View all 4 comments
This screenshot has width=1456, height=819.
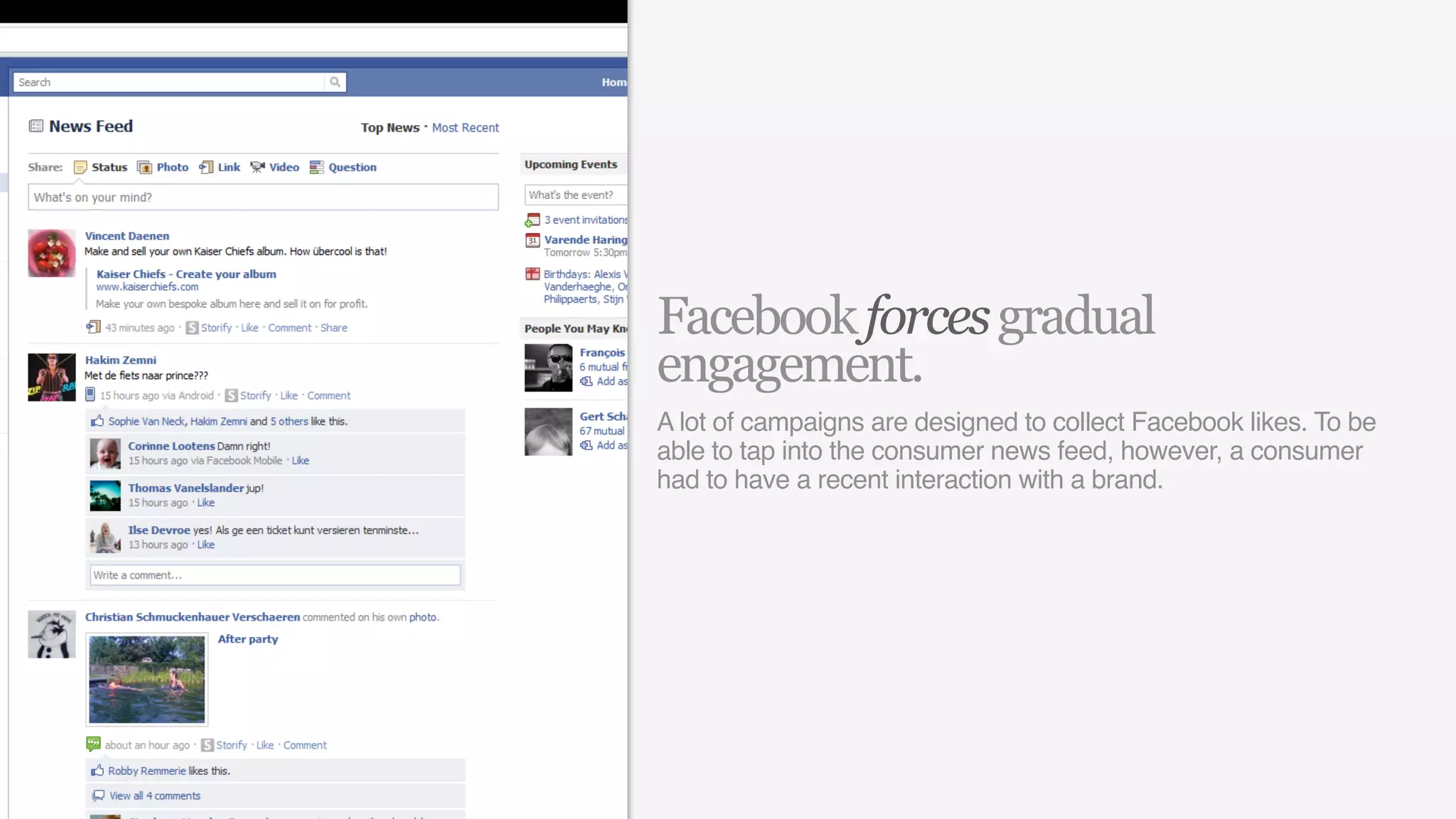pyautogui.click(x=155, y=796)
